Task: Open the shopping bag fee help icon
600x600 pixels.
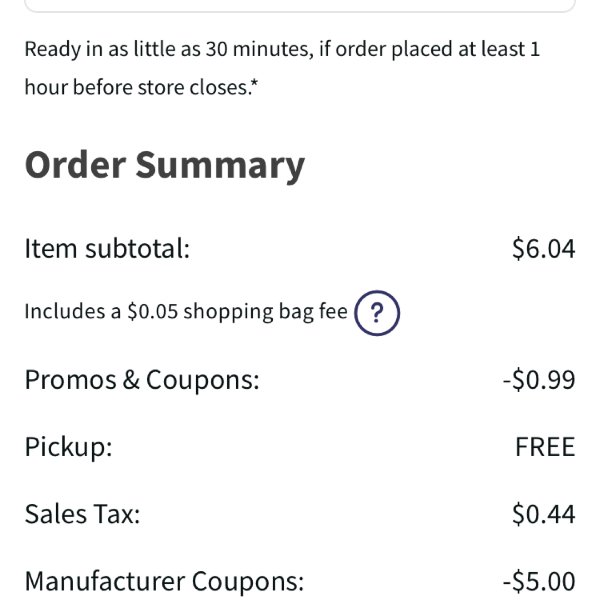Action: tap(377, 313)
